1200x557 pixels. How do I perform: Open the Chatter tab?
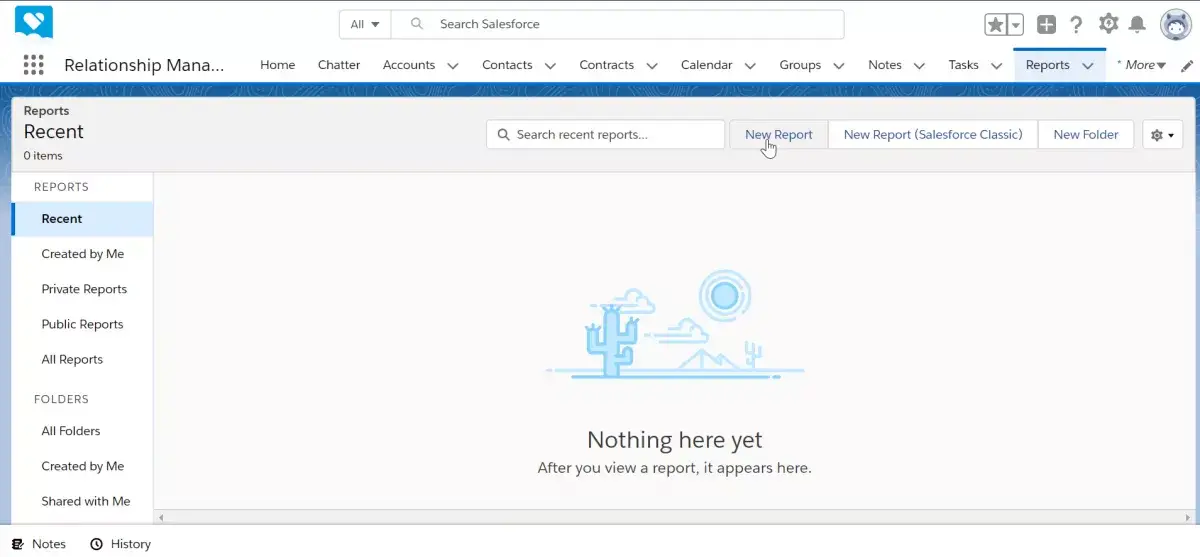click(339, 65)
